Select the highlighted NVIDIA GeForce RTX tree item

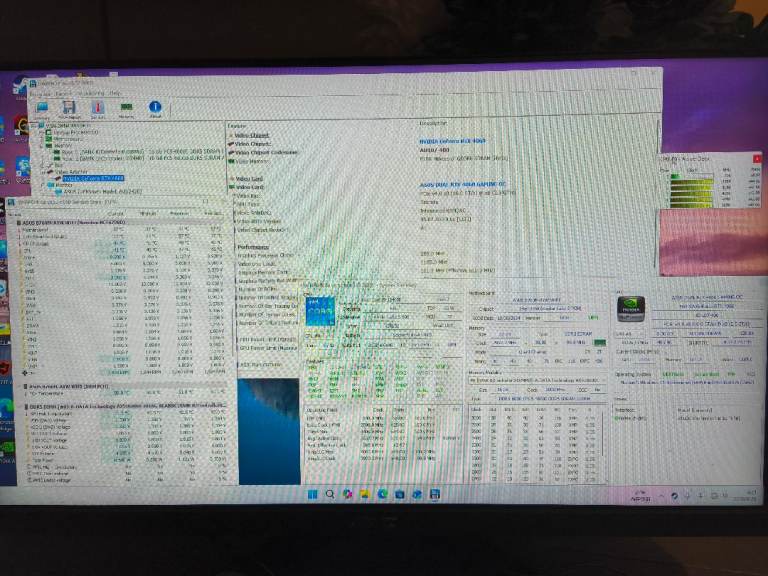click(93, 178)
